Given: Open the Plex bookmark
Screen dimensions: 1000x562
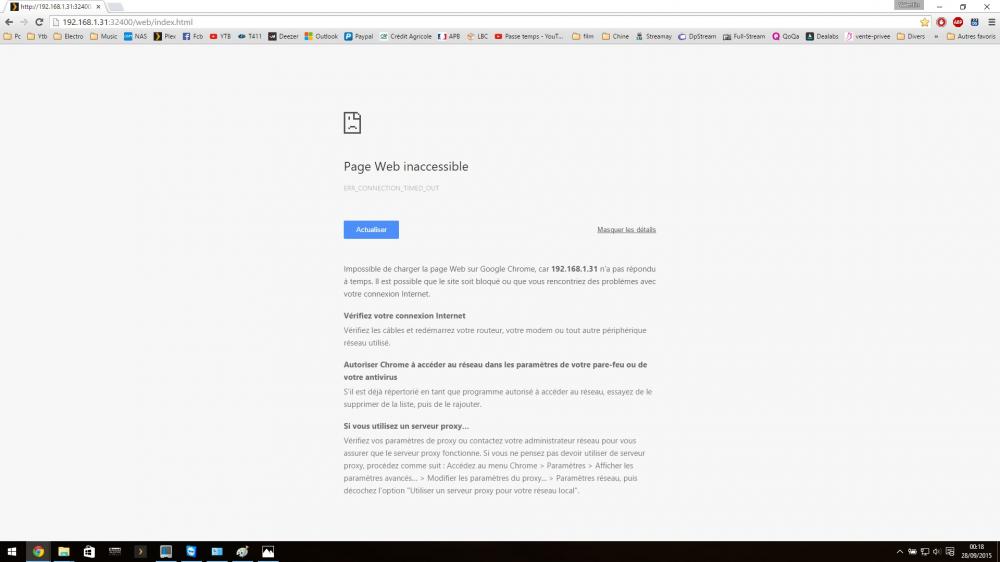Looking at the screenshot, I should [x=165, y=36].
